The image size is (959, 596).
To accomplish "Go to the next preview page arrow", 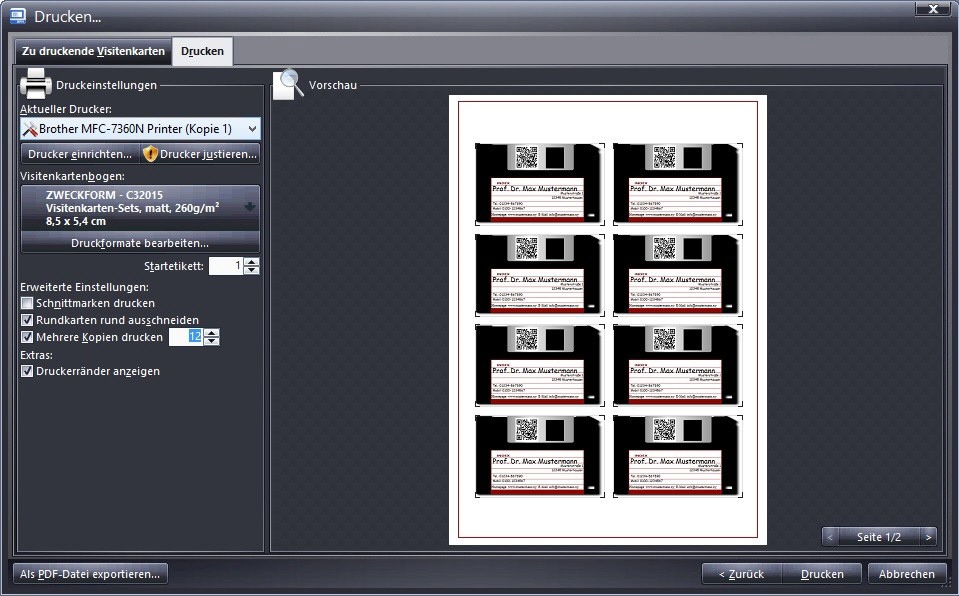I will 928,537.
